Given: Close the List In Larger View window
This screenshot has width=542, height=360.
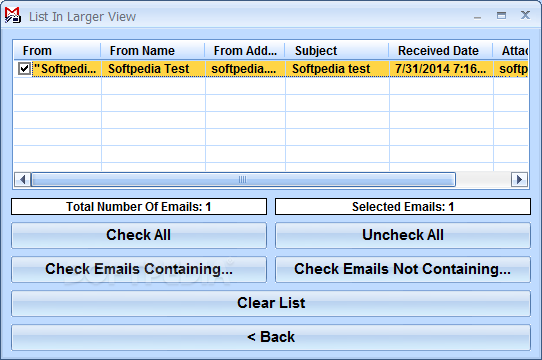Looking at the screenshot, I should pos(525,15).
